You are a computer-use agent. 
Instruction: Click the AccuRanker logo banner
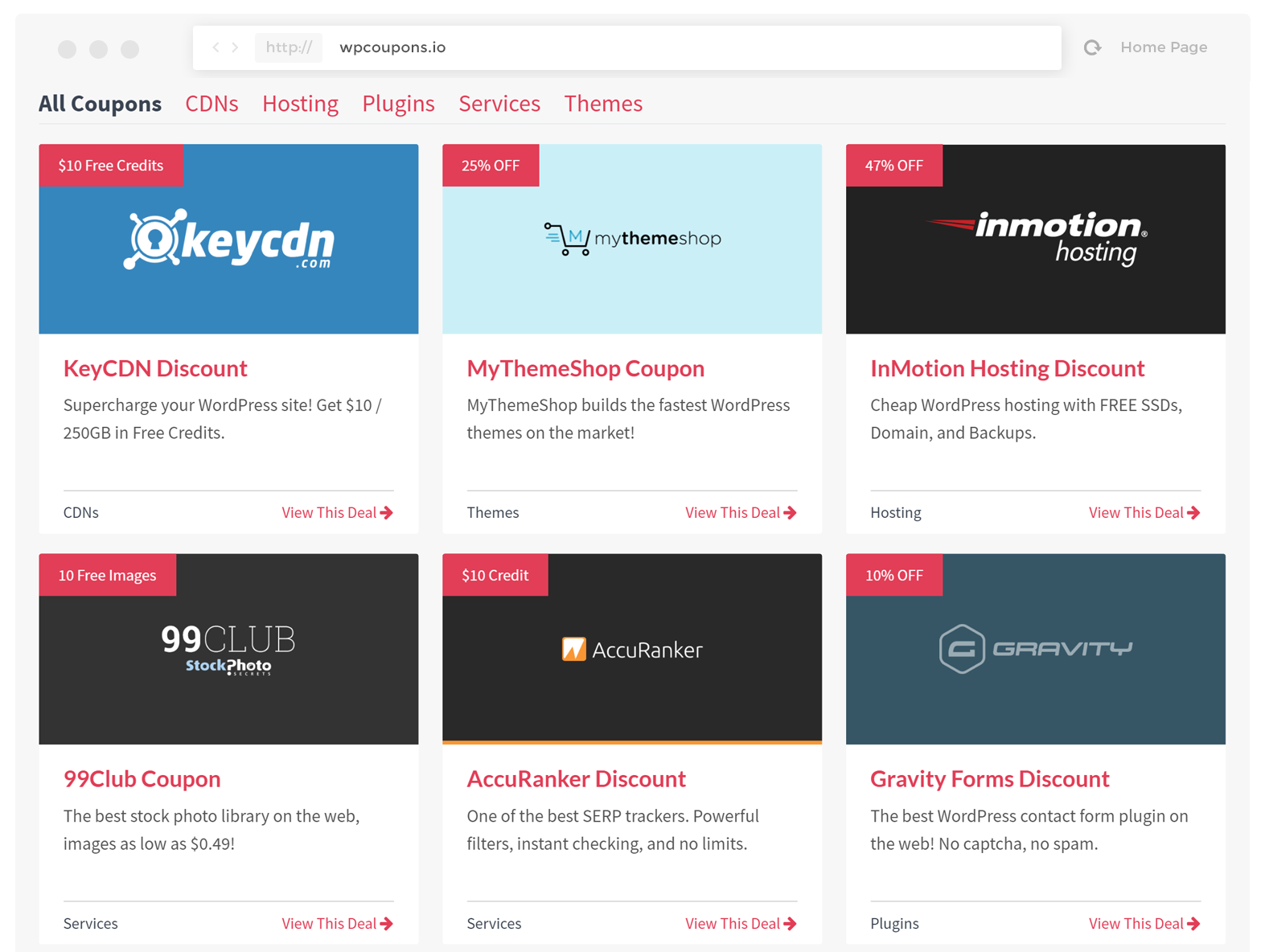pos(632,650)
